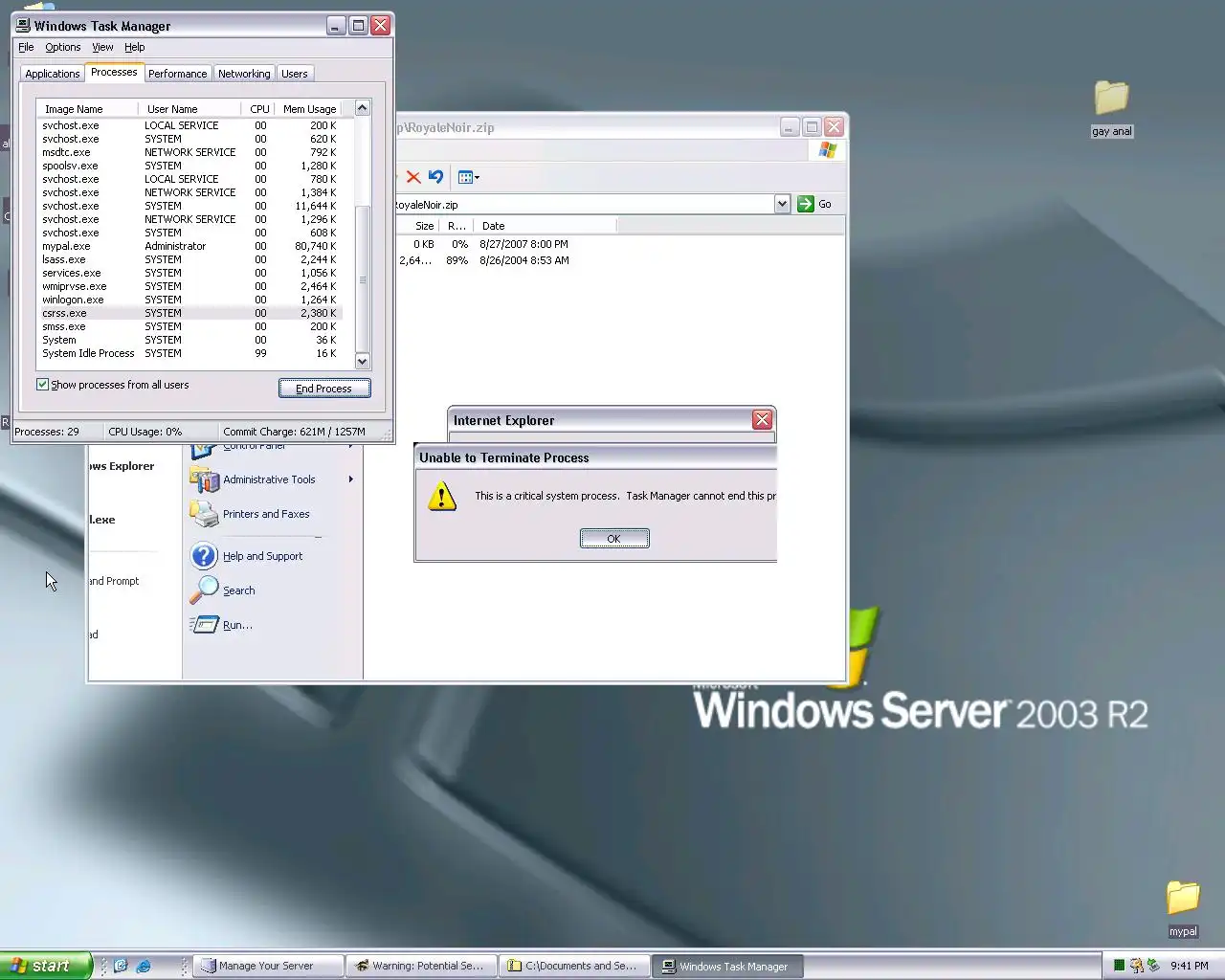1225x980 pixels.
Task: Click the Date column header in zip window
Action: 546,226
